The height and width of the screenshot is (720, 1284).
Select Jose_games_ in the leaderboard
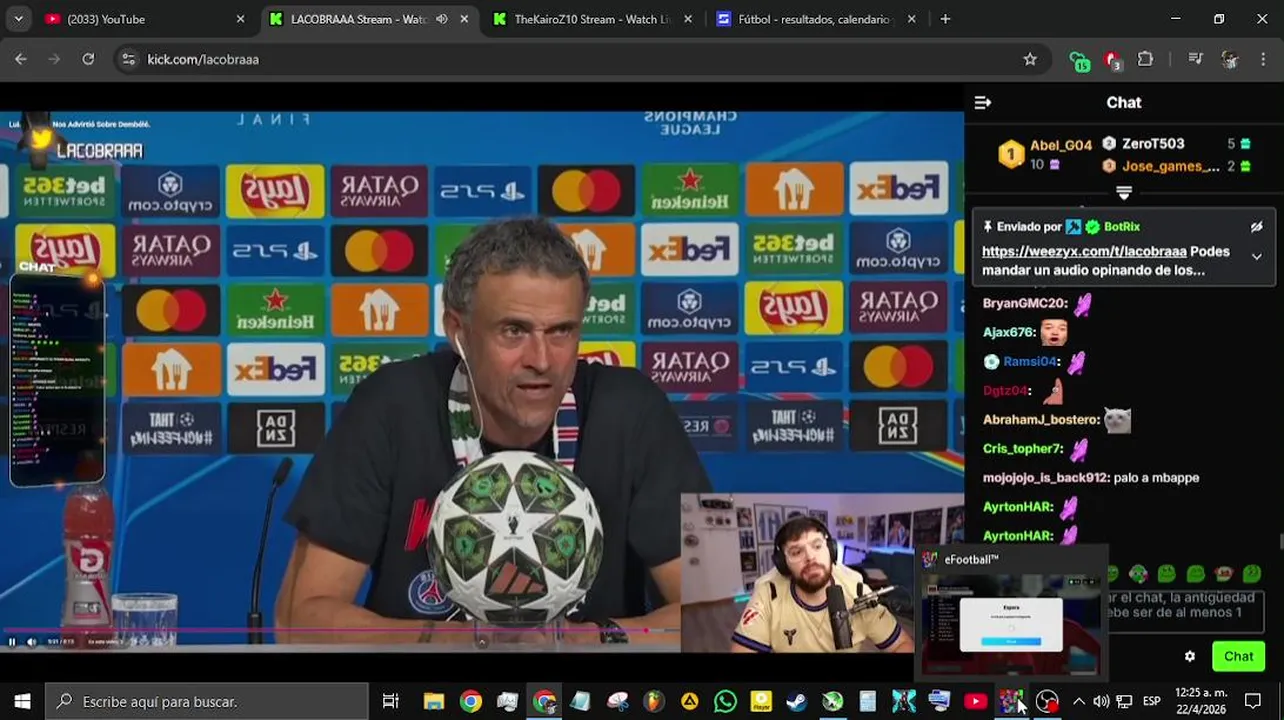click(x=1170, y=166)
